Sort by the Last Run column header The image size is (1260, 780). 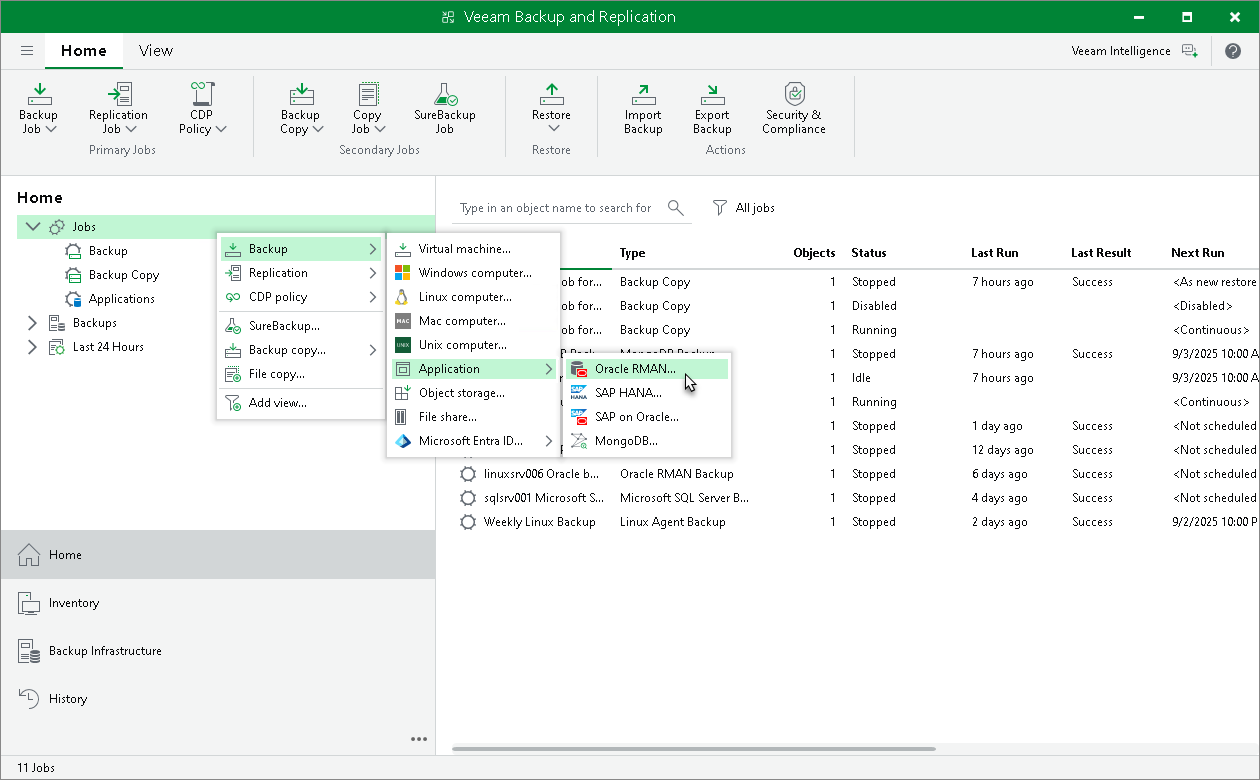pos(995,253)
